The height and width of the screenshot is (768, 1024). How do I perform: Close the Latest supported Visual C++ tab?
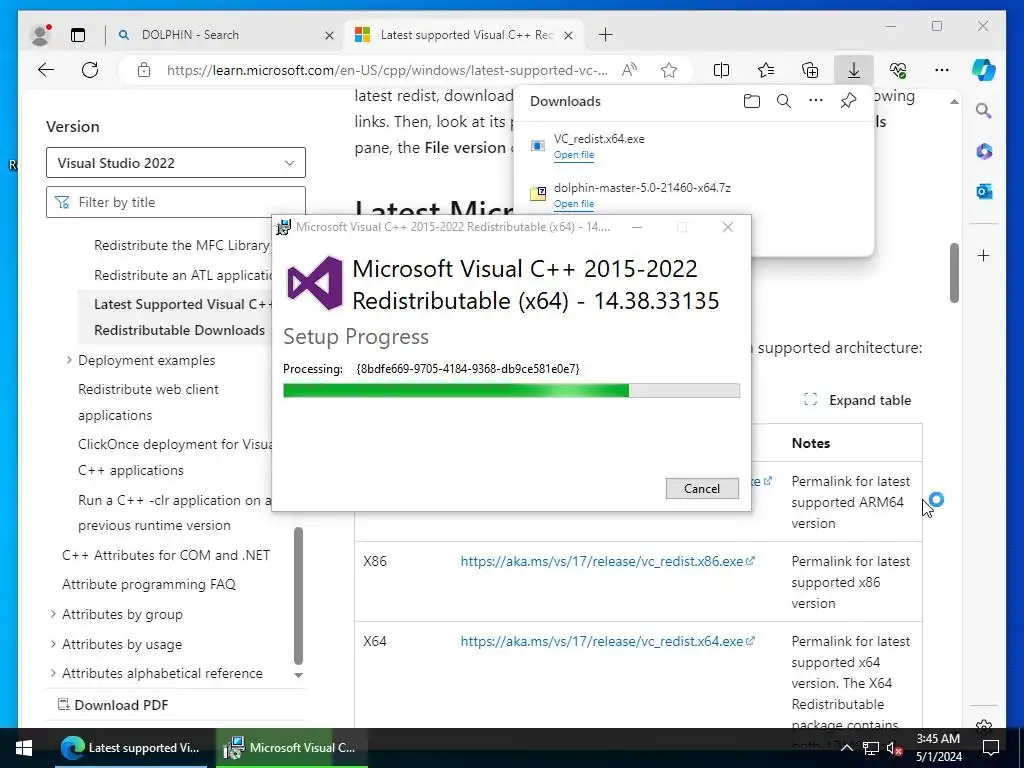(568, 35)
